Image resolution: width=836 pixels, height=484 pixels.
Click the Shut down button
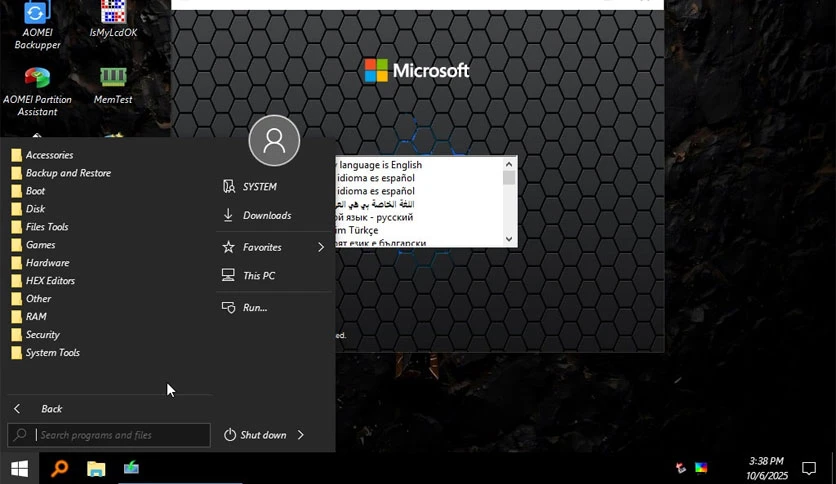click(x=255, y=435)
